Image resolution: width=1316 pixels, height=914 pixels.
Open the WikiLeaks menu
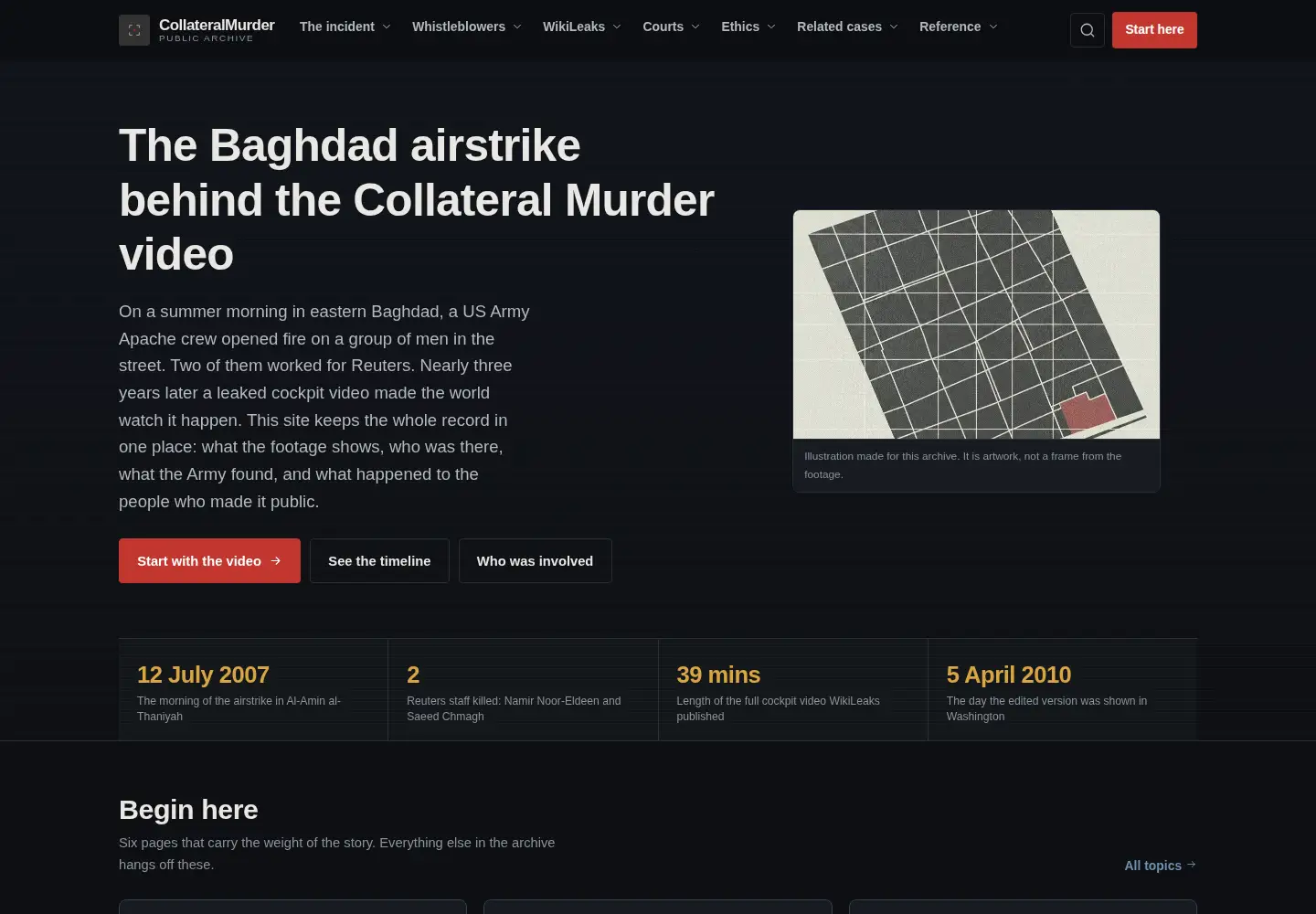[582, 27]
